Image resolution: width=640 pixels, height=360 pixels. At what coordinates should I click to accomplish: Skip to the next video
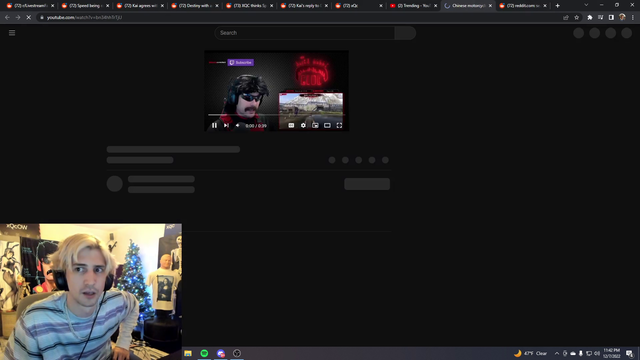click(226, 125)
